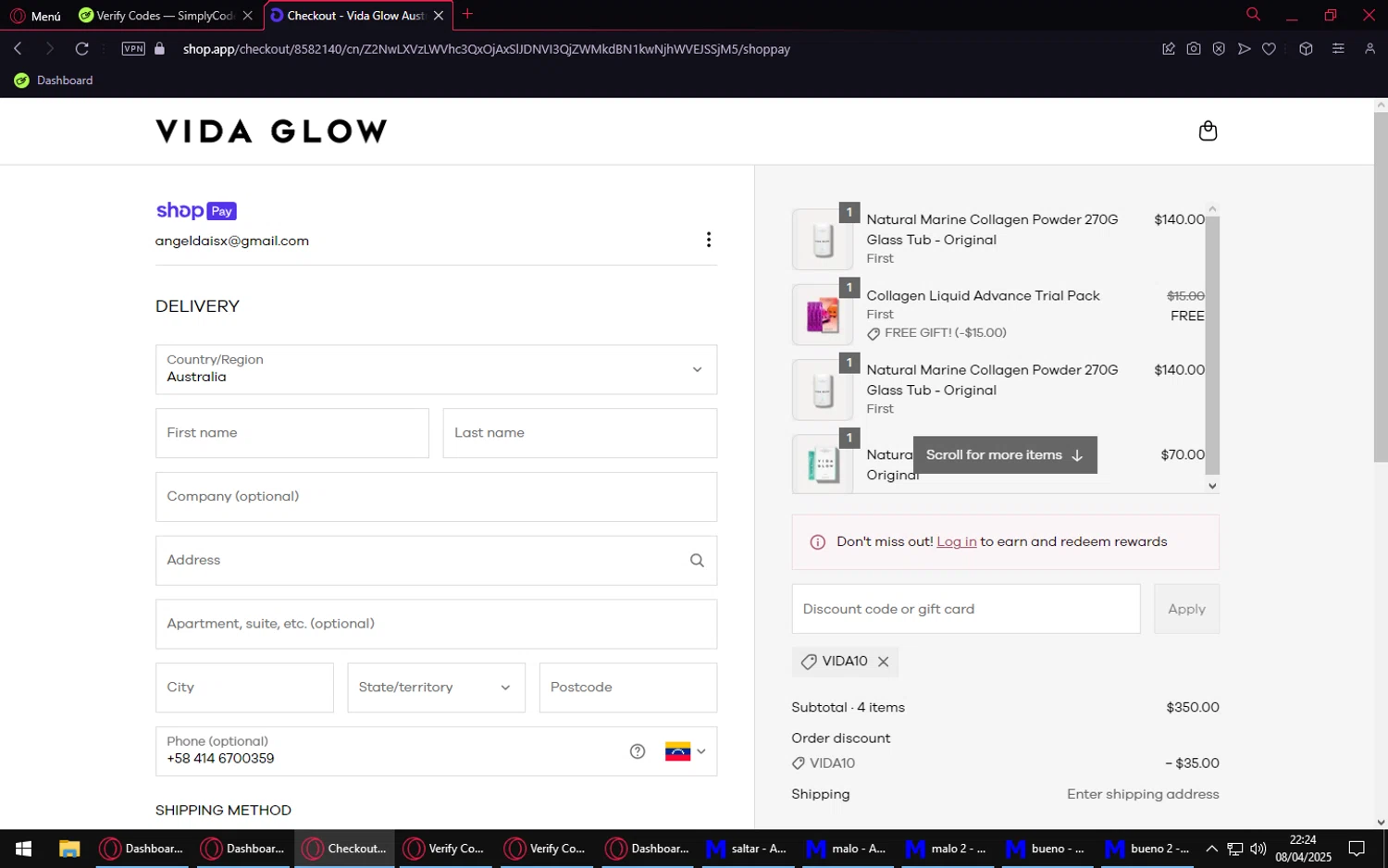This screenshot has height=868, width=1388.
Task: Open browser search magnifier icon
Action: pyautogui.click(x=1253, y=15)
